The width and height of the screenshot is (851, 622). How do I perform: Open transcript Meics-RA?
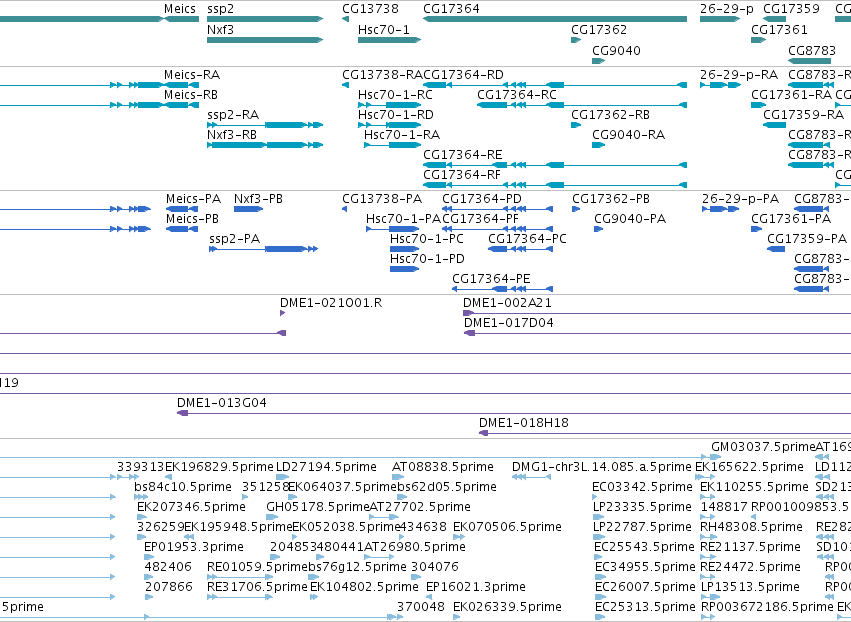192,74
